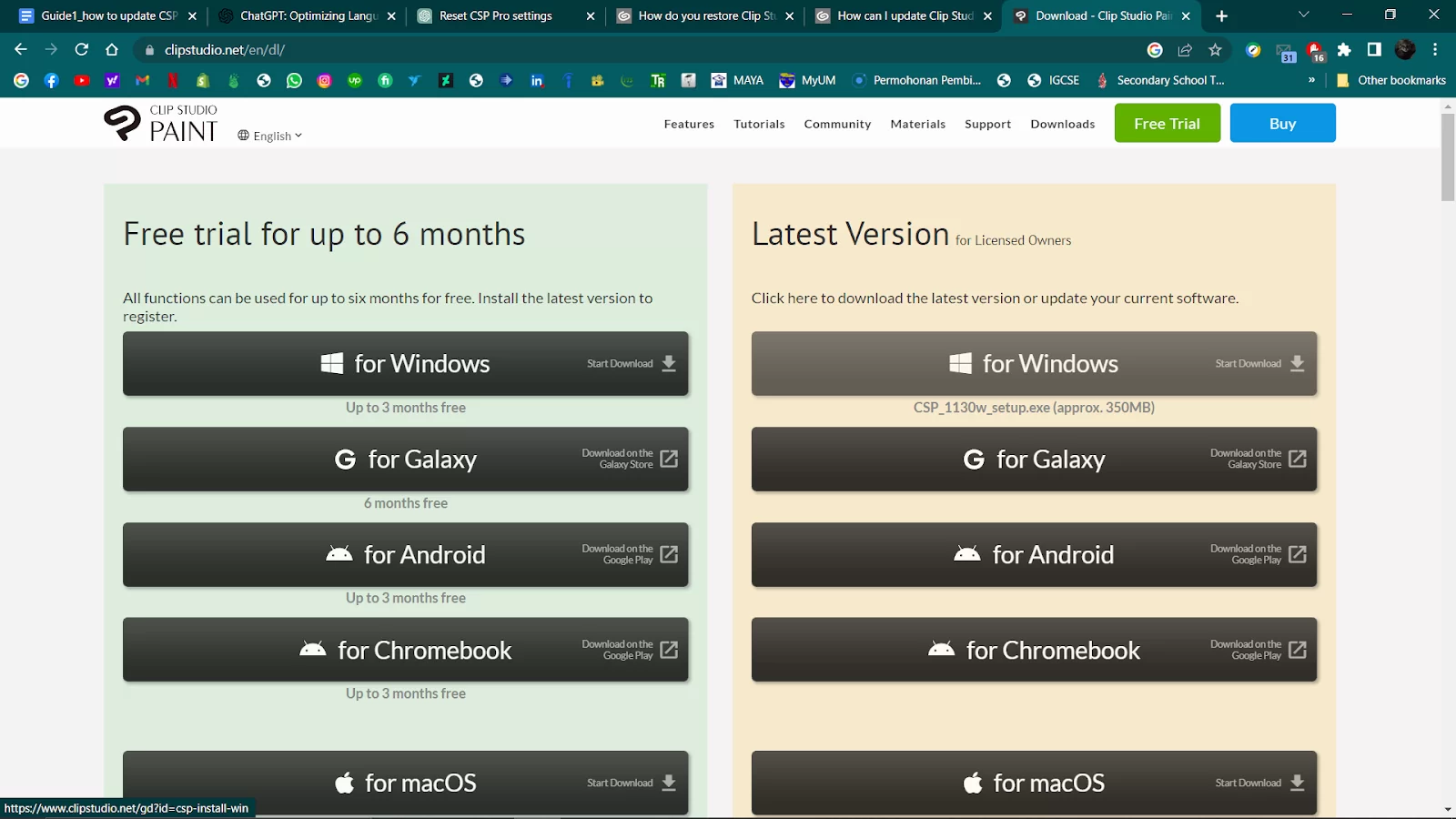Click the green Free Trial button
This screenshot has width=1456, height=819.
(x=1168, y=123)
